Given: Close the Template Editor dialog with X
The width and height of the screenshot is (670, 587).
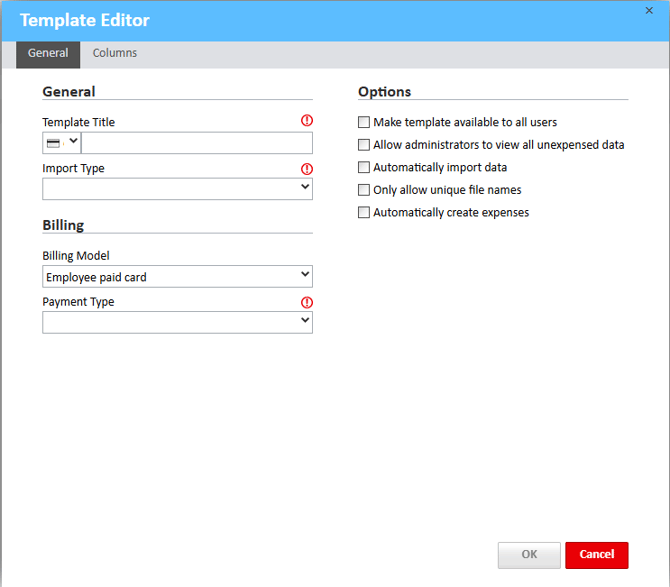Looking at the screenshot, I should 649,11.
